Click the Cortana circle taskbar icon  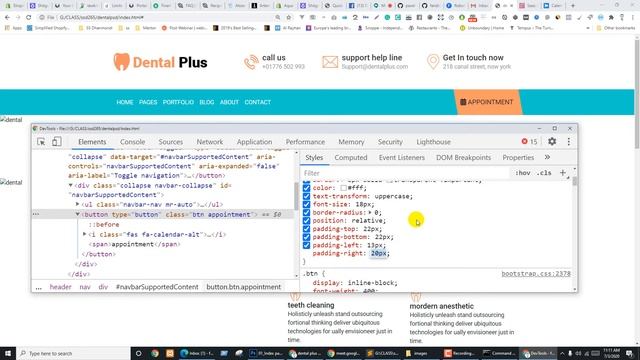point(138,353)
